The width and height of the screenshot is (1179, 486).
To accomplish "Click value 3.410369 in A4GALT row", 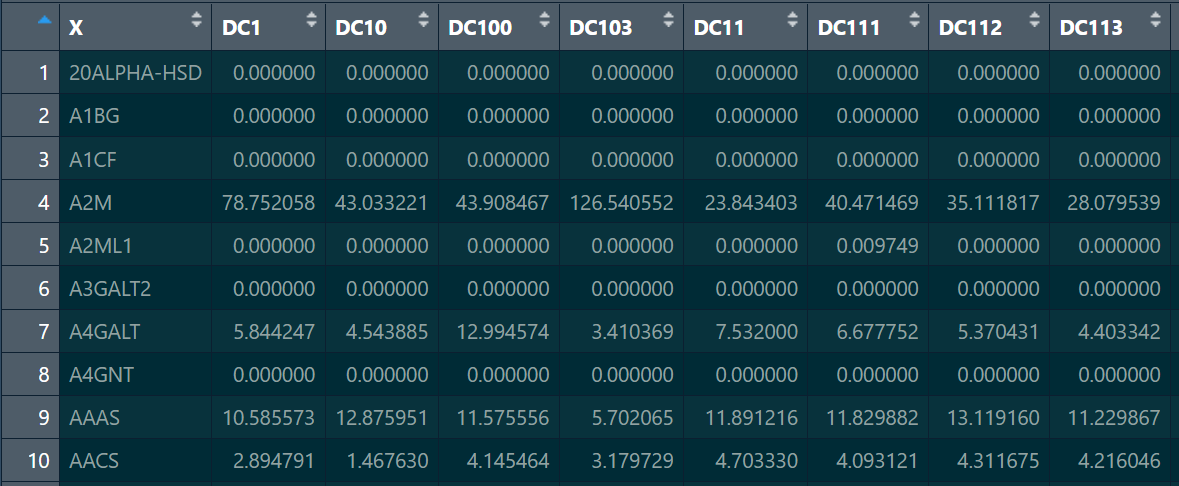I will (632, 332).
